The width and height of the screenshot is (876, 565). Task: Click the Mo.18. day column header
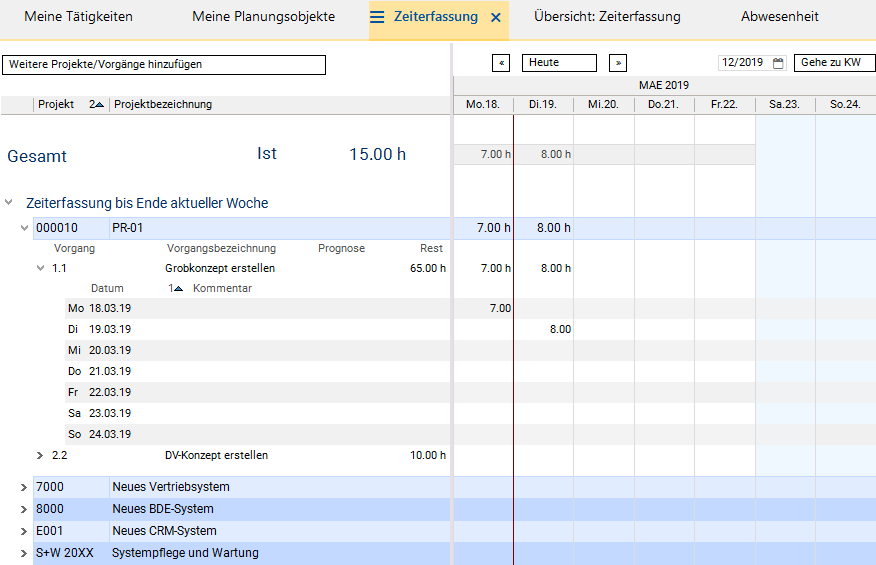coord(483,105)
